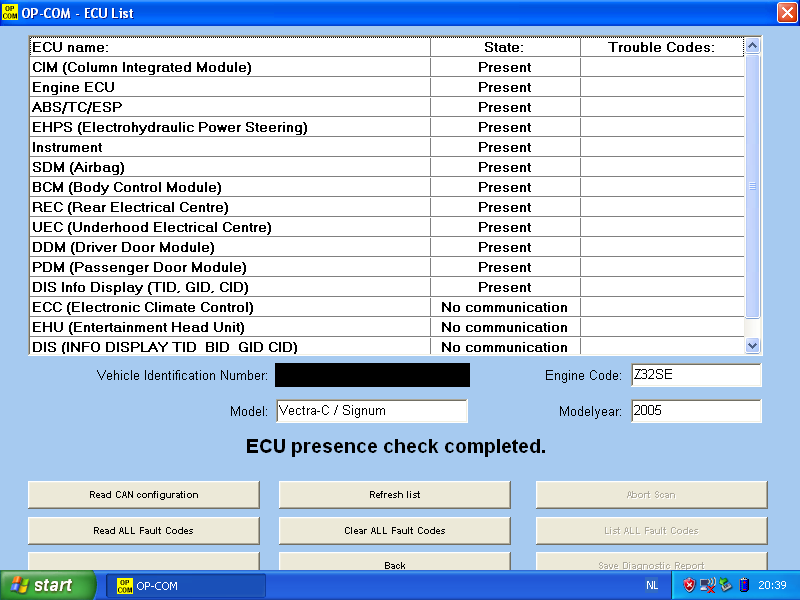The height and width of the screenshot is (600, 800).
Task: Select the Instrument row
Action: coord(387,147)
